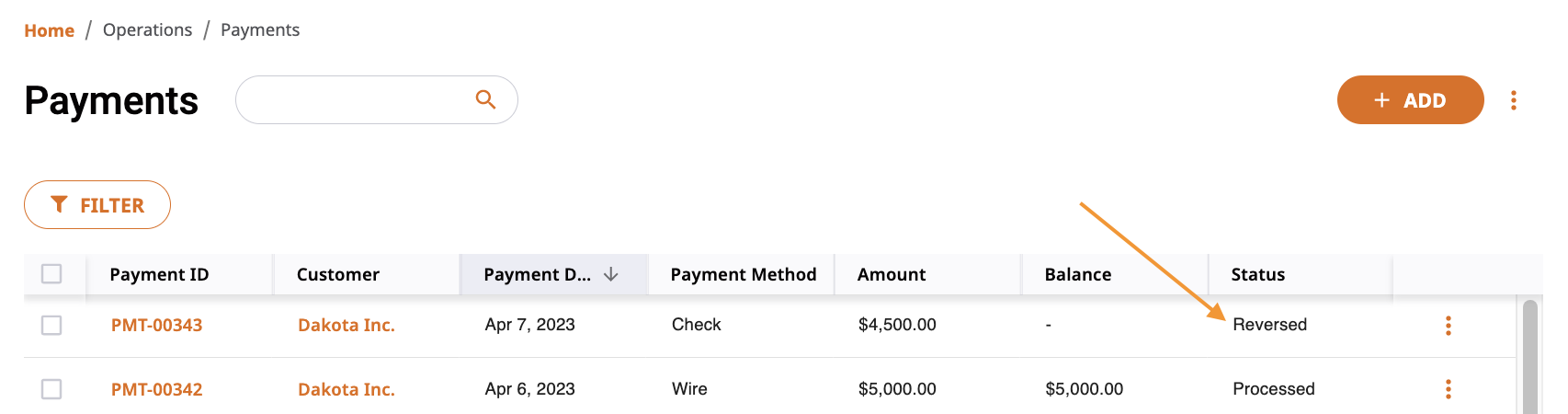Toggle the select-all checkbox in table header

51,273
